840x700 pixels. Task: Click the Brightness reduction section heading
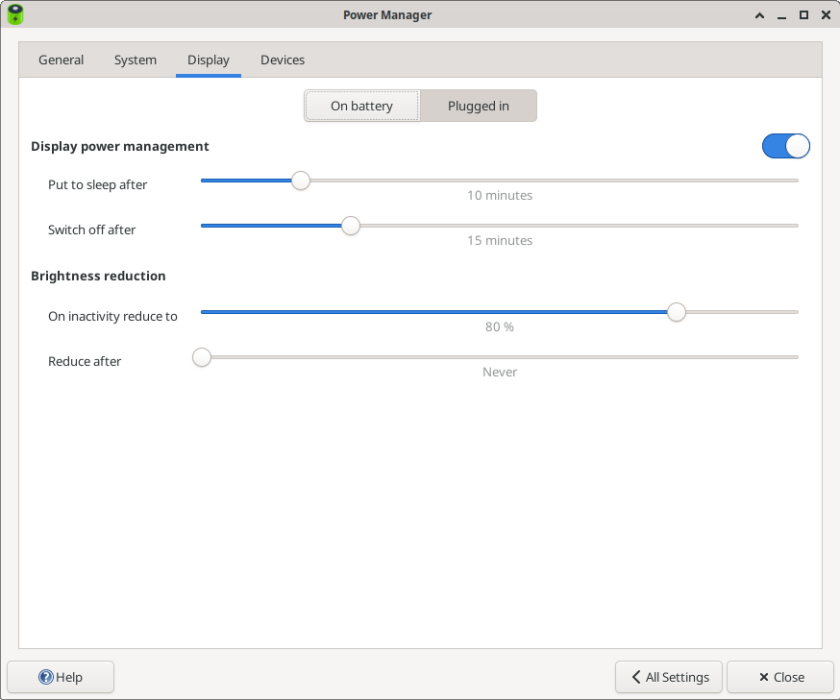point(98,276)
